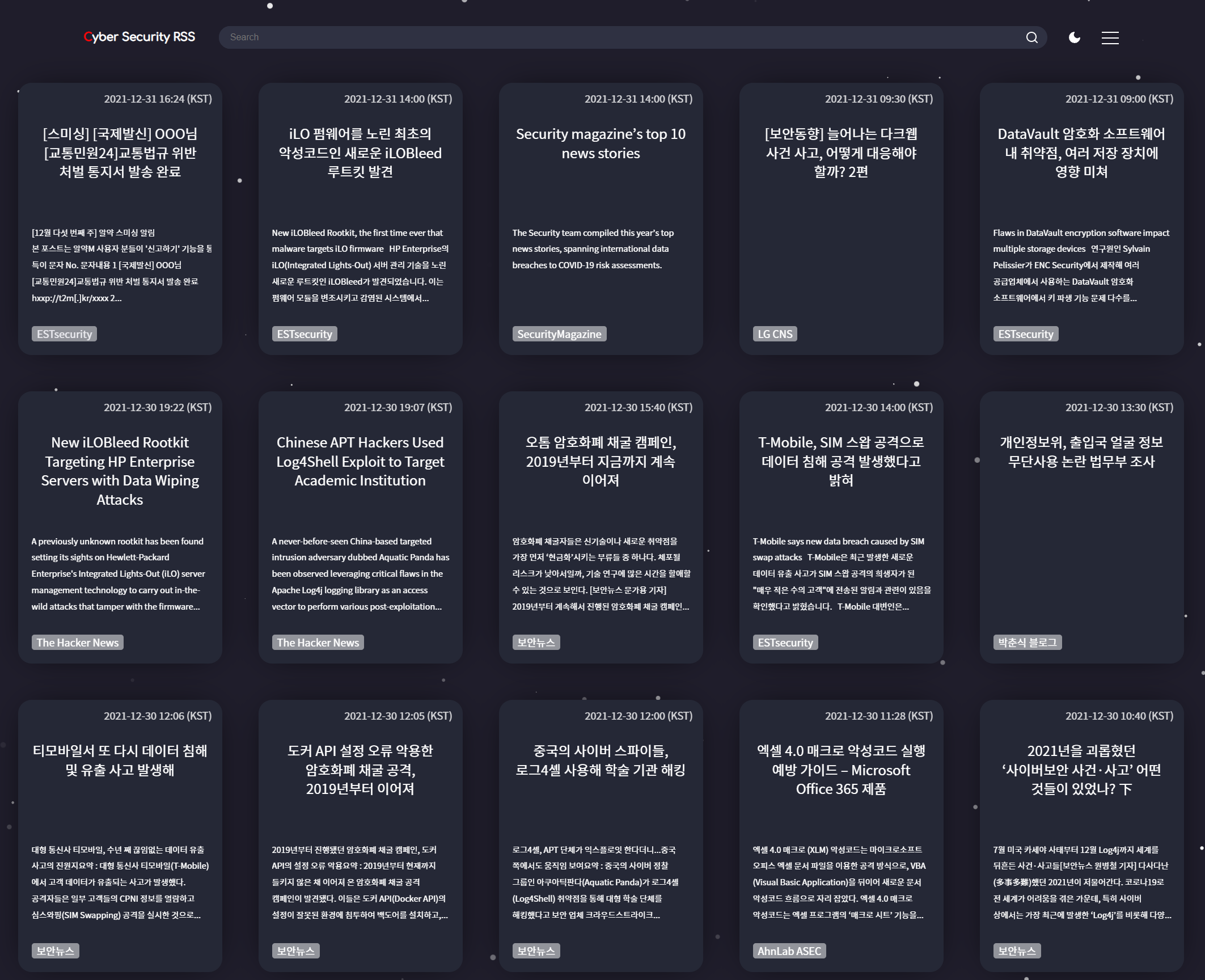
Task: Open 개인정보위 출입국 얼굴 정보 card
Action: pyautogui.click(x=1081, y=452)
